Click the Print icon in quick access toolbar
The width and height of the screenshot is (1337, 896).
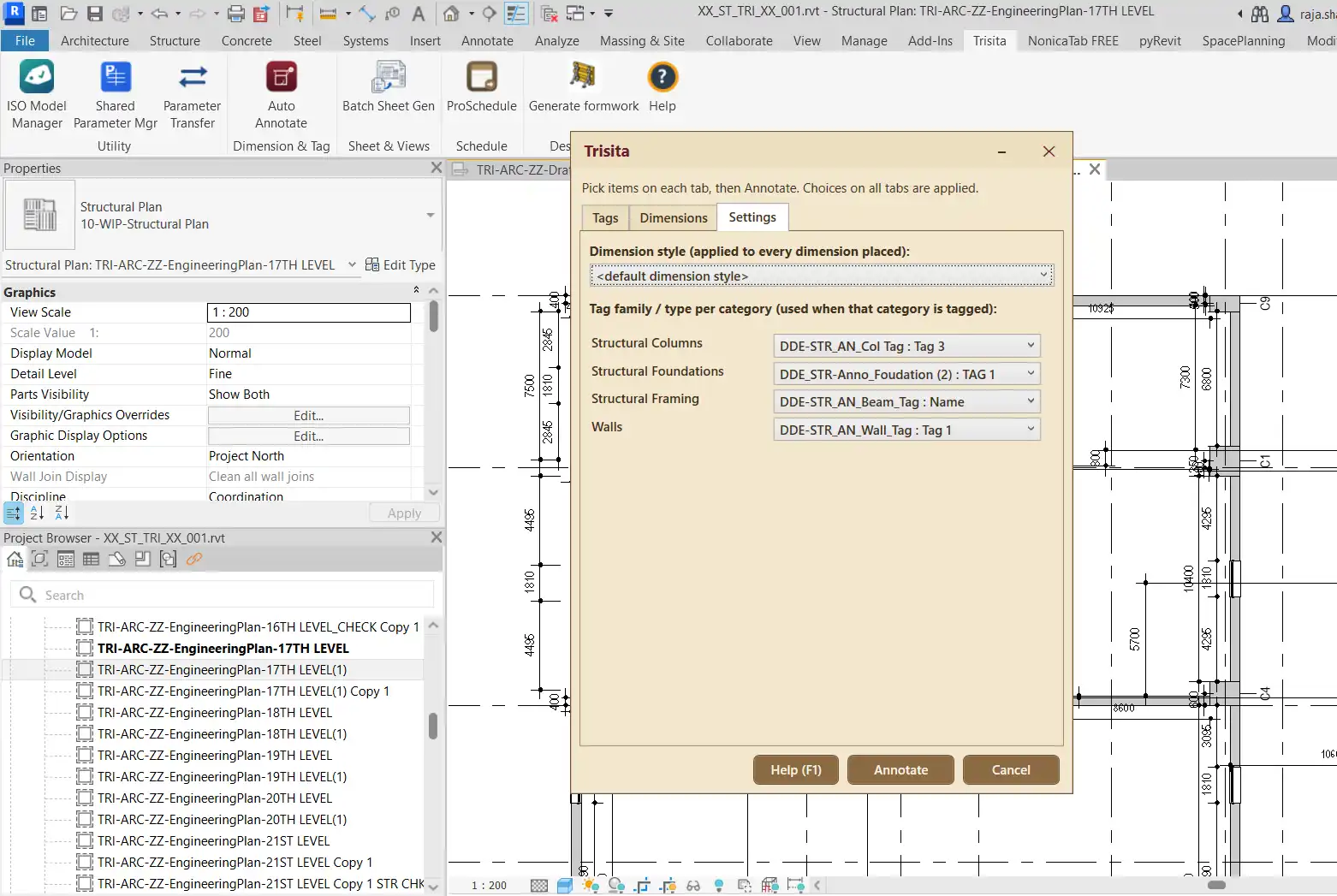pos(236,14)
